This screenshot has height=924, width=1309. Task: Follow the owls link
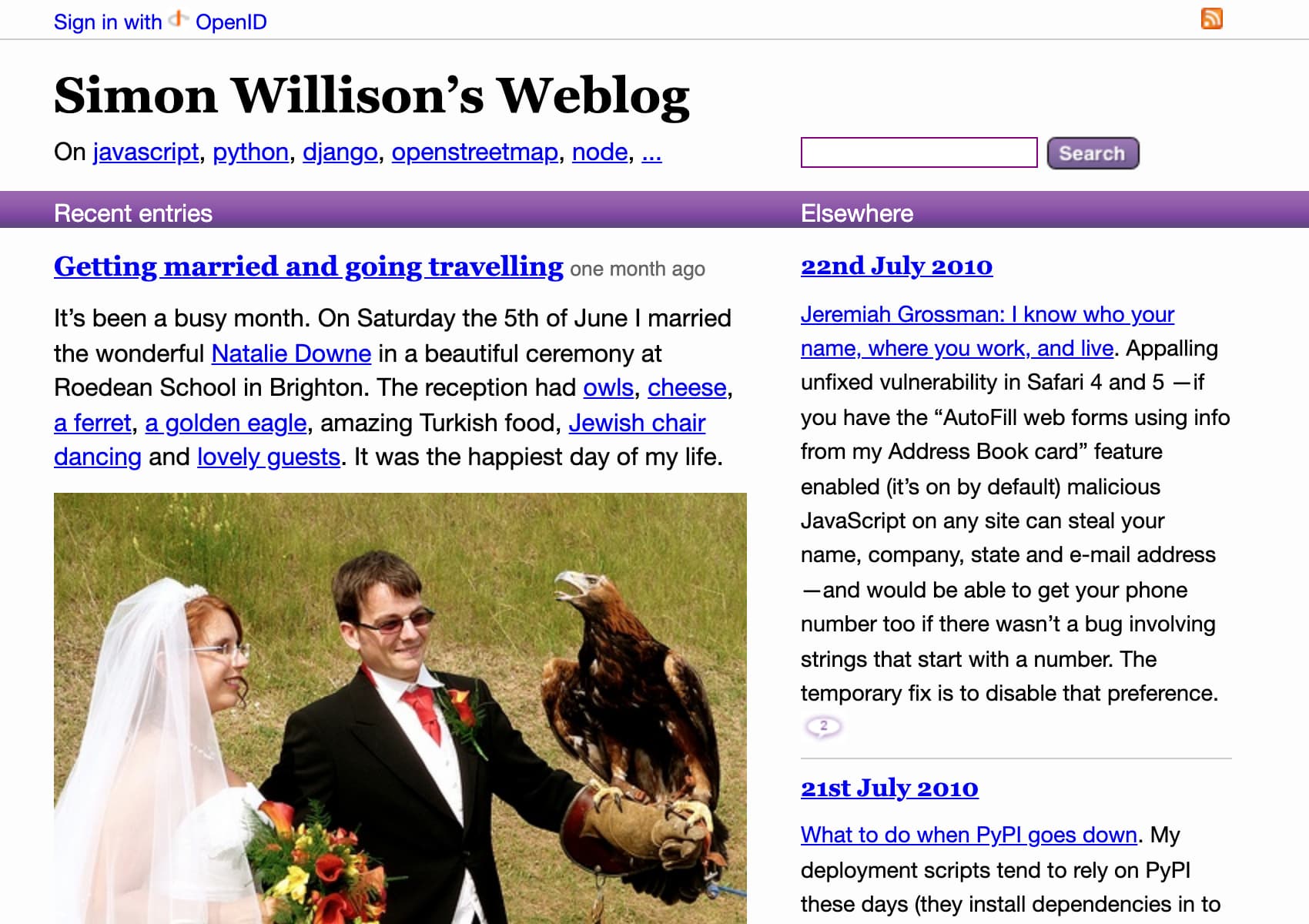pyautogui.click(x=608, y=387)
